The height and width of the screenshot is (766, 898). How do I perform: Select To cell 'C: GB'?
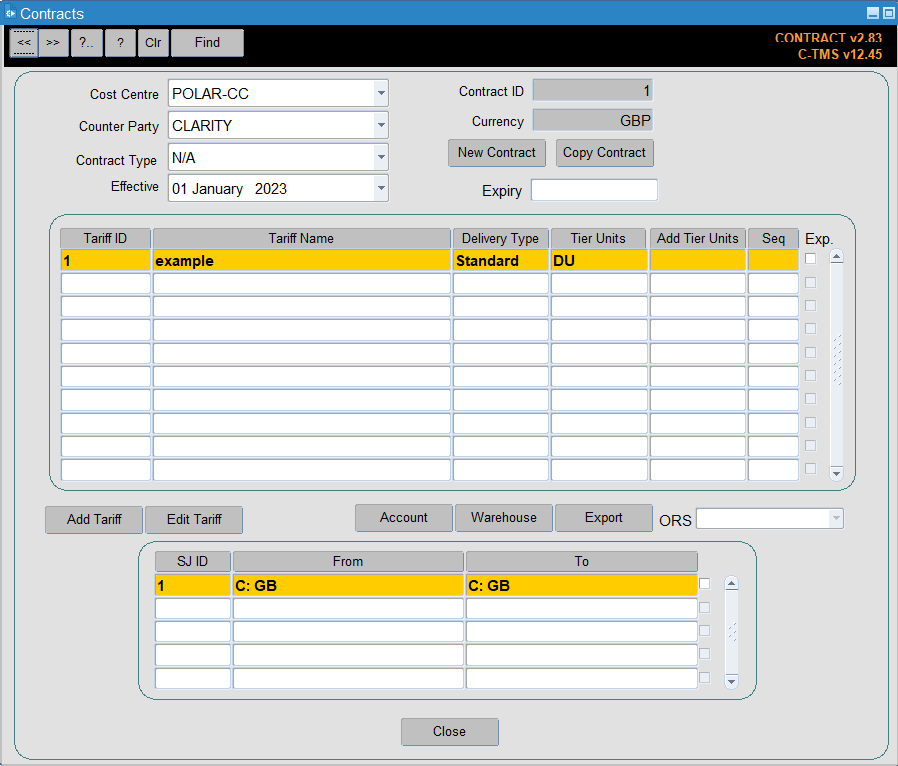[x=582, y=585]
